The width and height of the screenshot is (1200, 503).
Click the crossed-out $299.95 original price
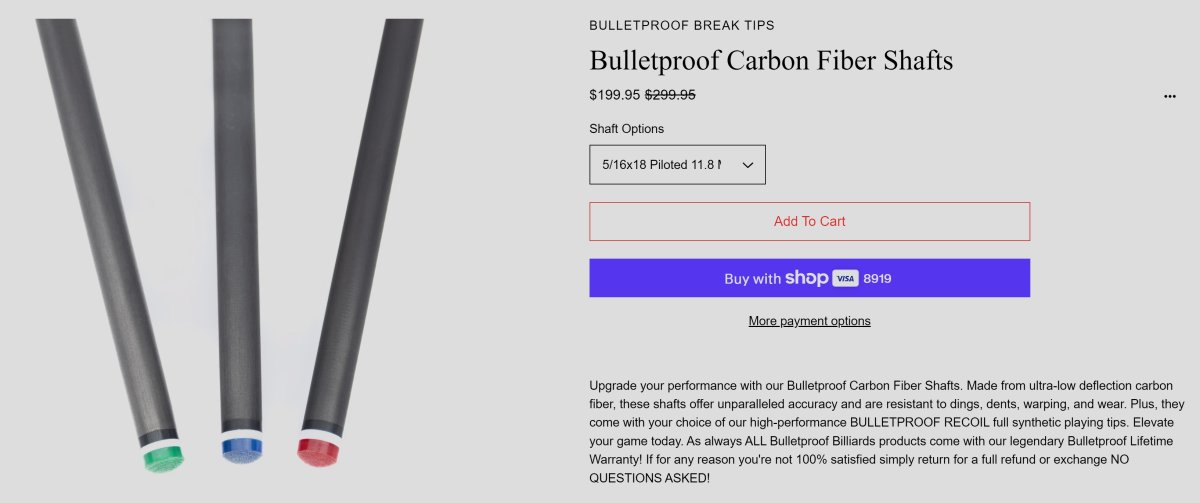670,95
